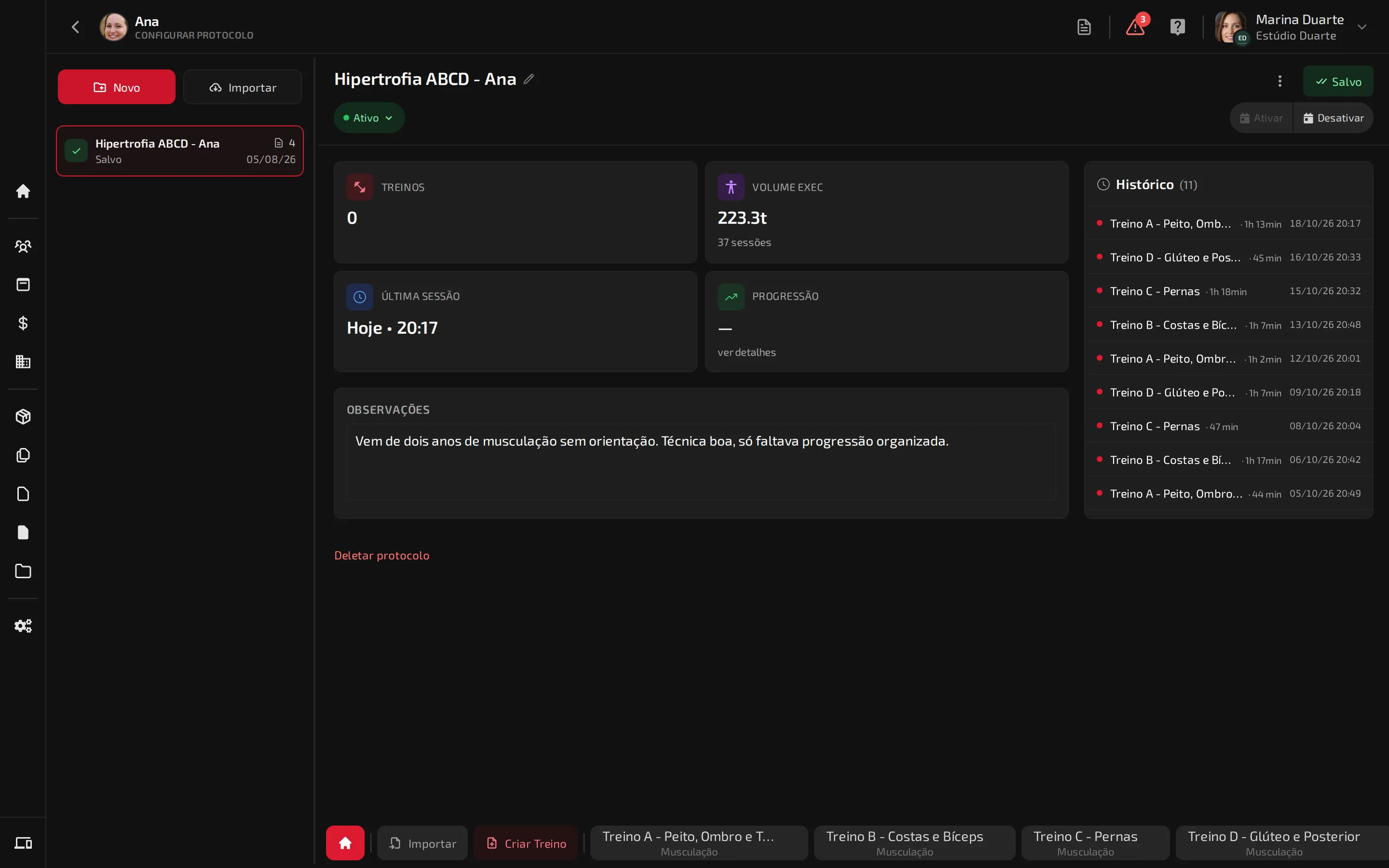The height and width of the screenshot is (868, 1389).
Task: Open the calendar sidebar icon
Action: point(23,285)
